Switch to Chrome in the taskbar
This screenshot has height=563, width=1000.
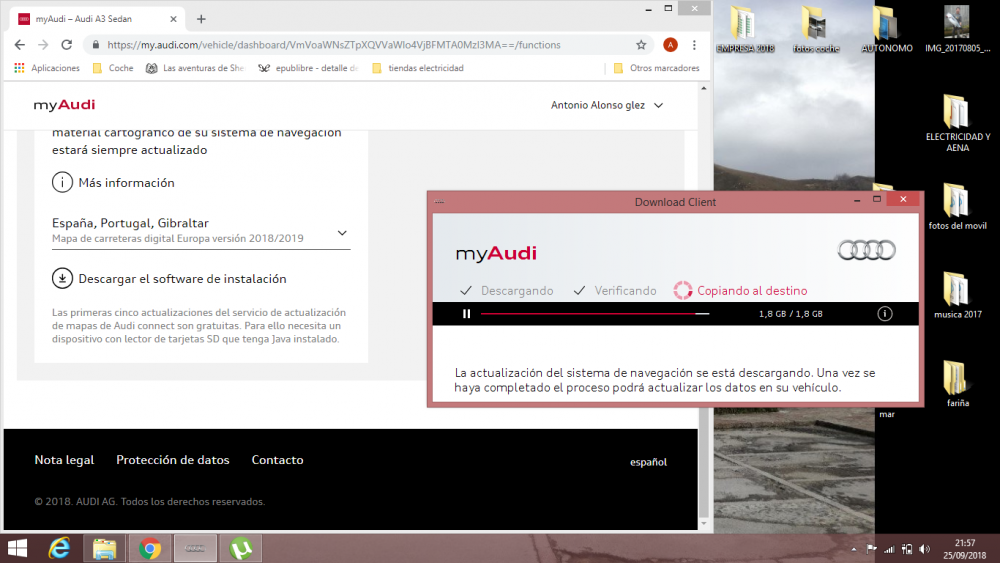coord(150,548)
